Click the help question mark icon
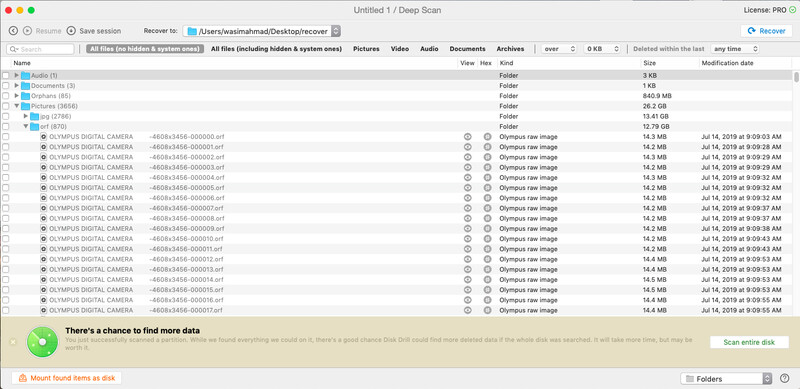Image resolution: width=800 pixels, height=389 pixels. [x=785, y=378]
